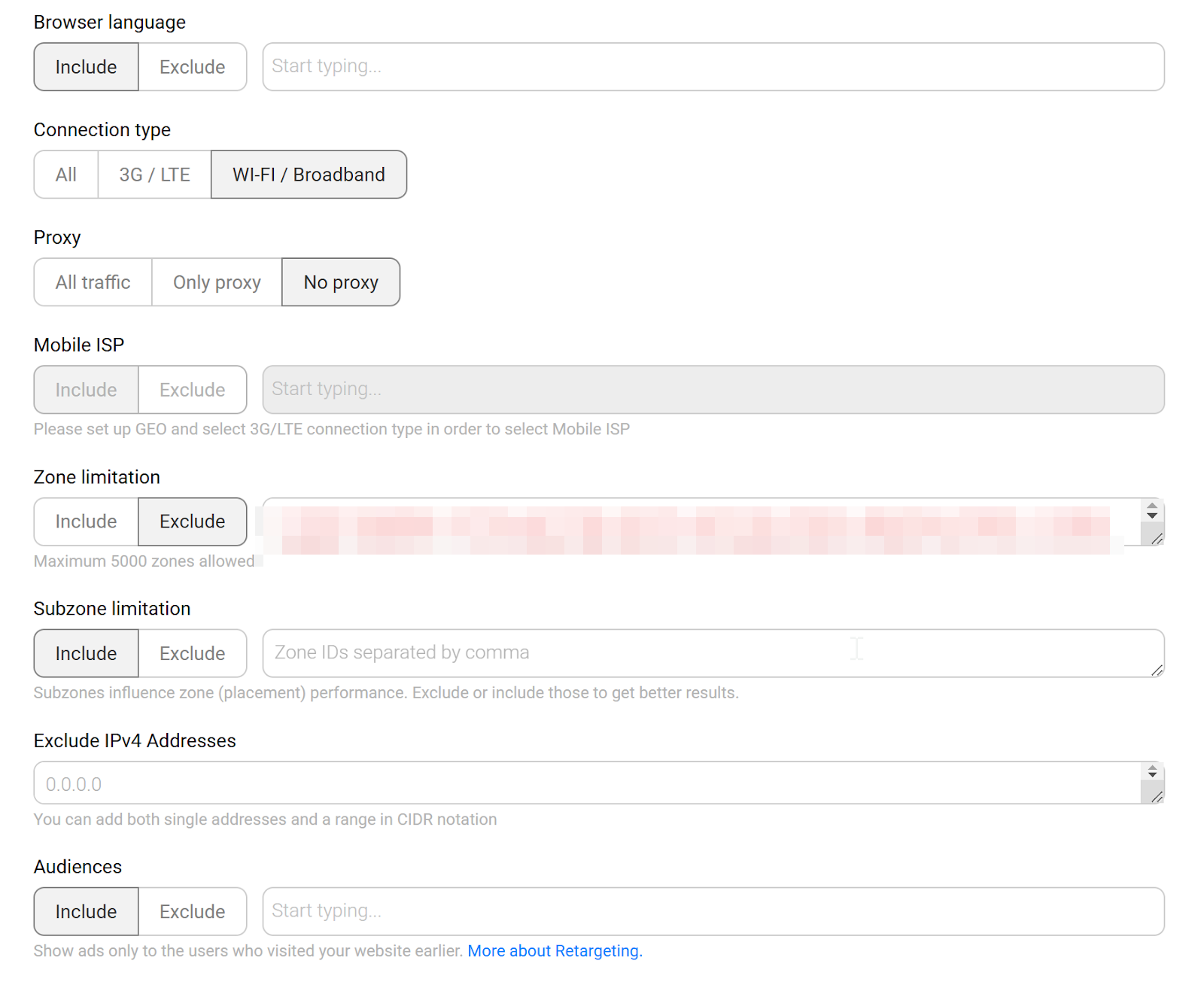
Task: Select WI-FI / Broadband connection type
Action: point(309,175)
